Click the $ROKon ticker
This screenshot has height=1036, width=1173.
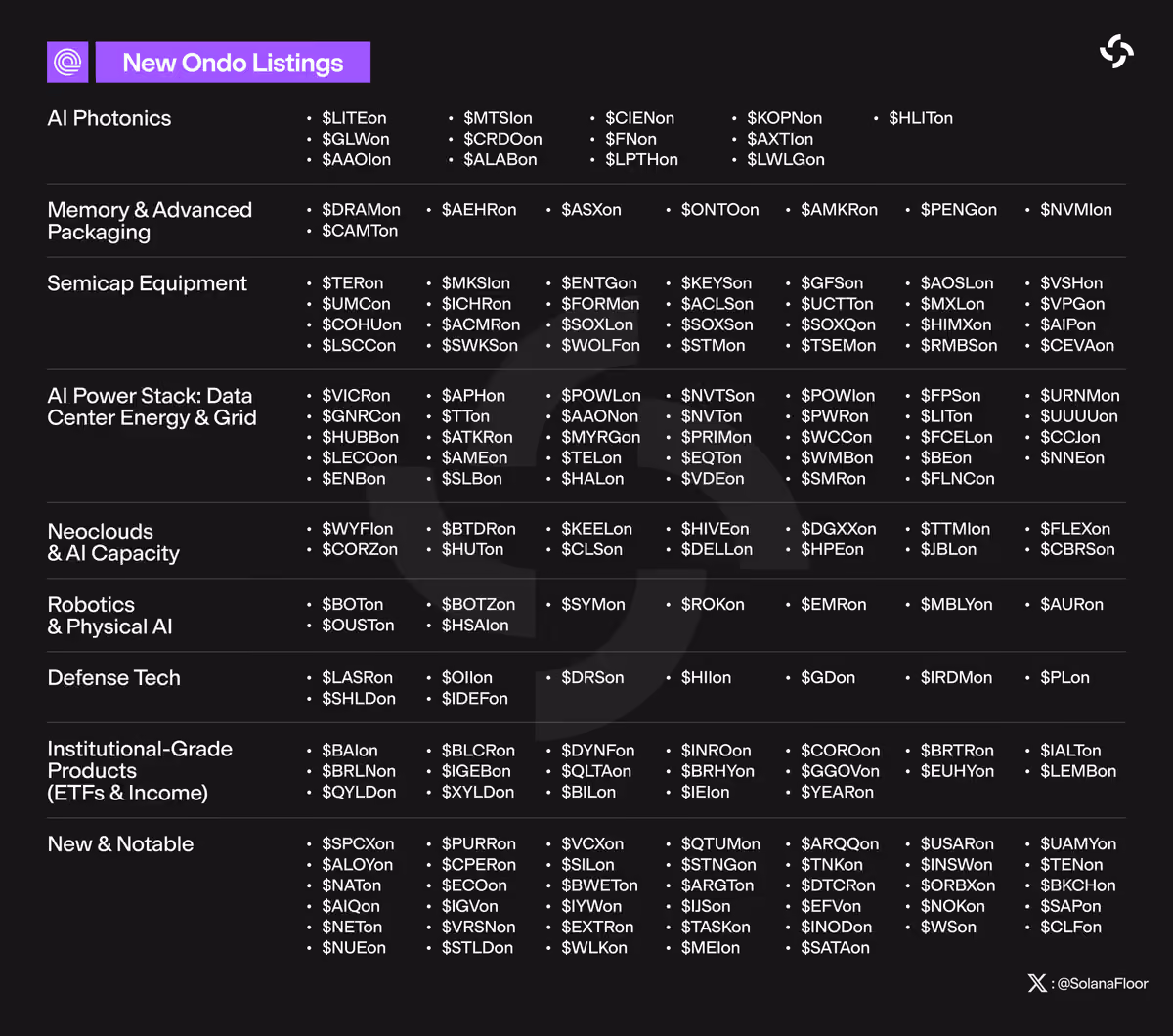[713, 605]
